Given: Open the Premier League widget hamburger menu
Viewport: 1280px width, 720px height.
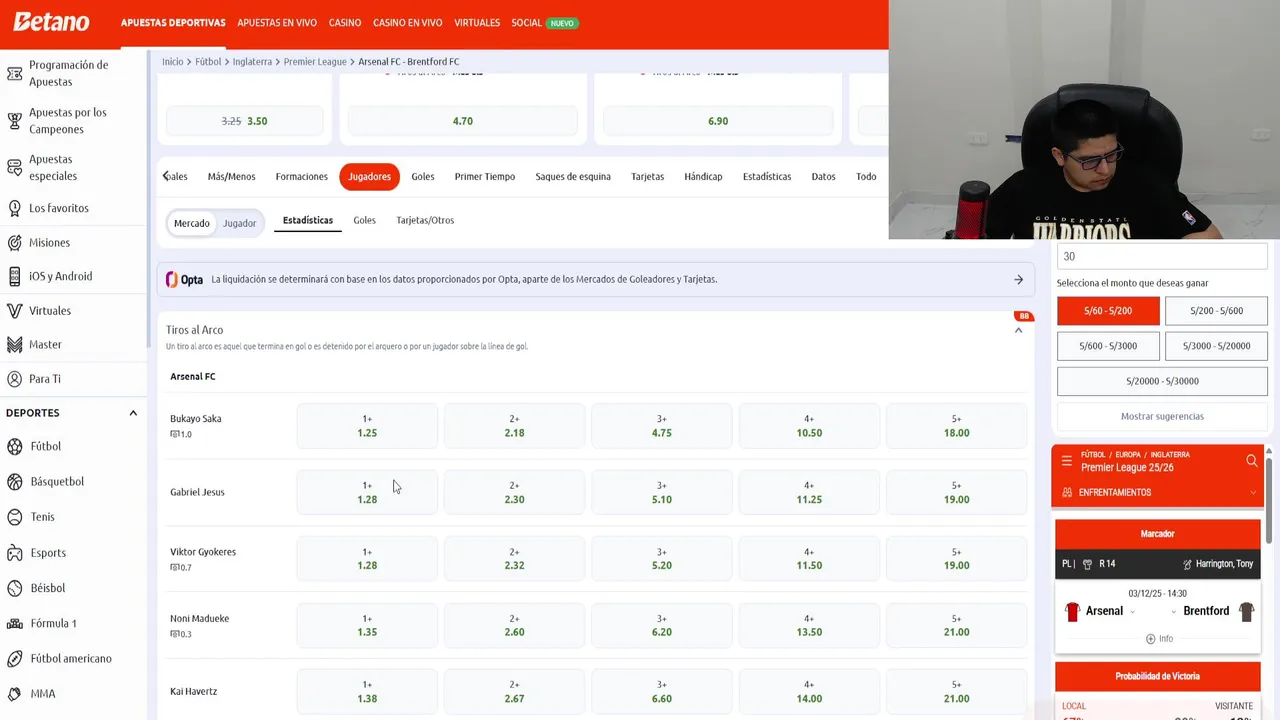Looking at the screenshot, I should (x=1067, y=461).
